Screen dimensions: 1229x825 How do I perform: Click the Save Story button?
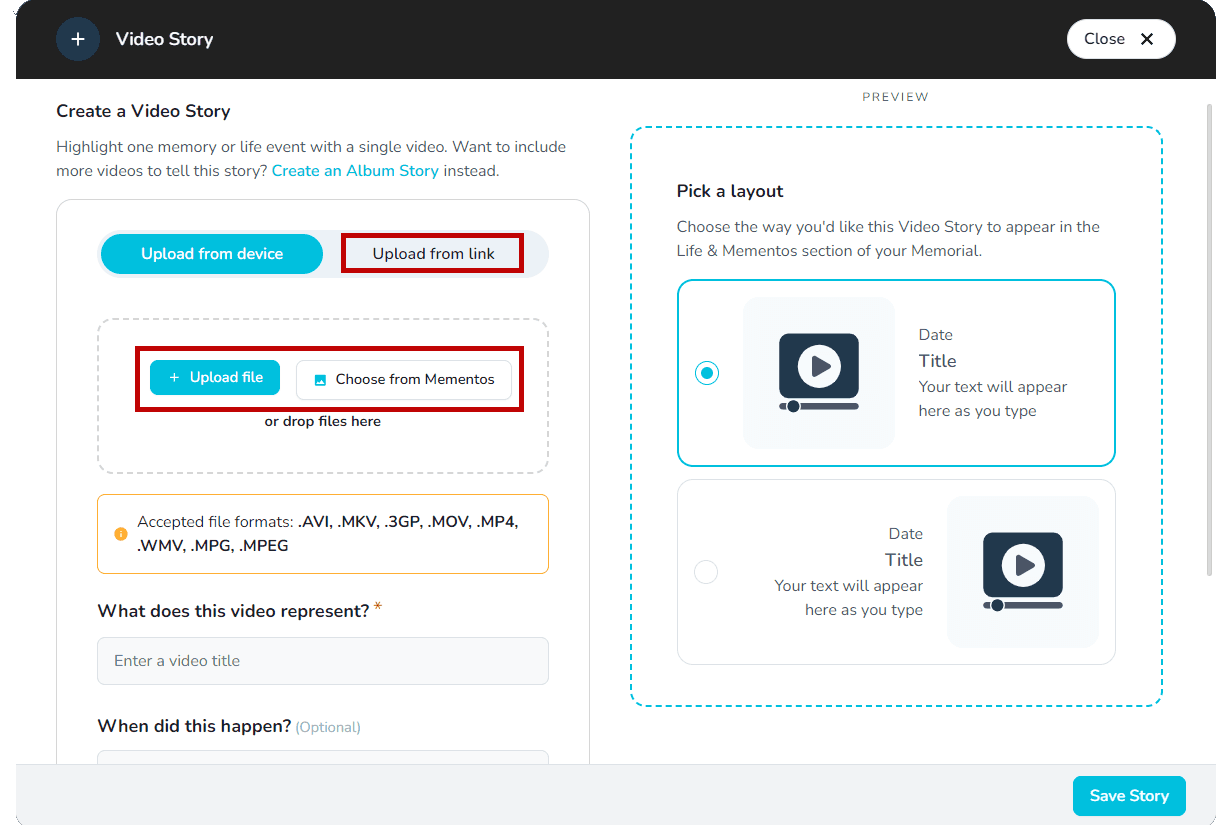(1129, 795)
